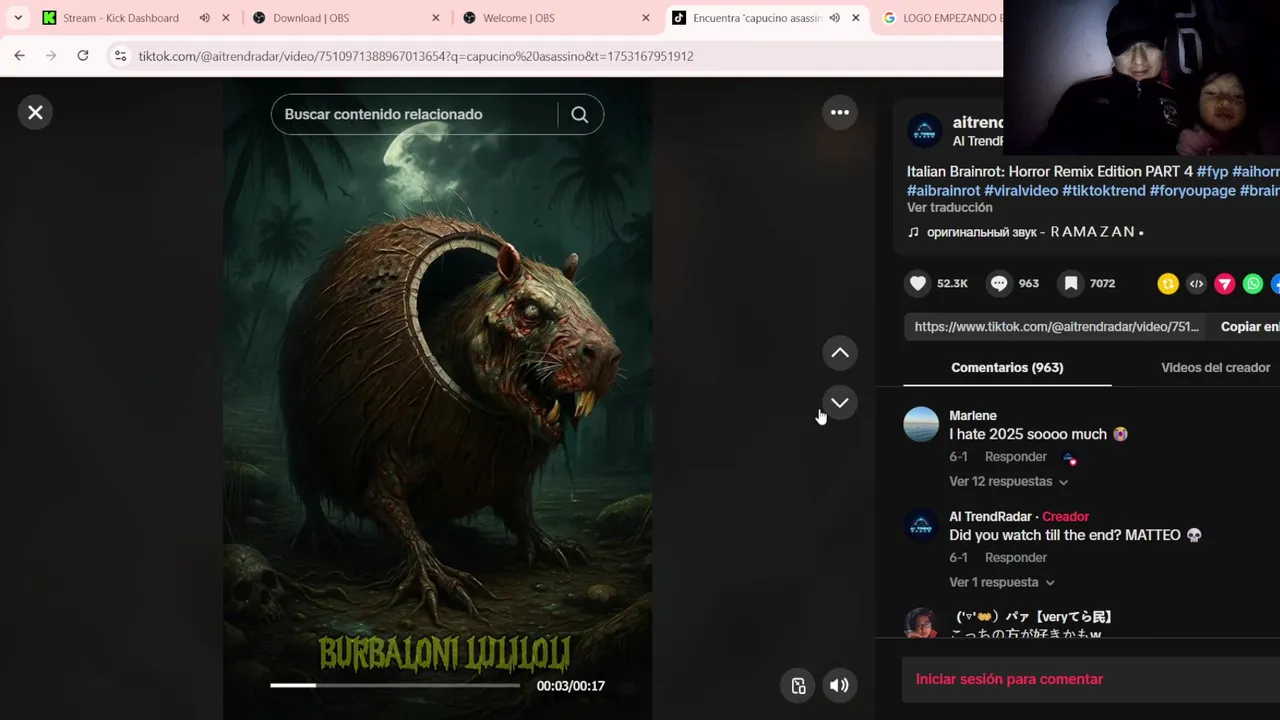Go to next video with the down arrow
This screenshot has width=1280, height=720.
840,402
